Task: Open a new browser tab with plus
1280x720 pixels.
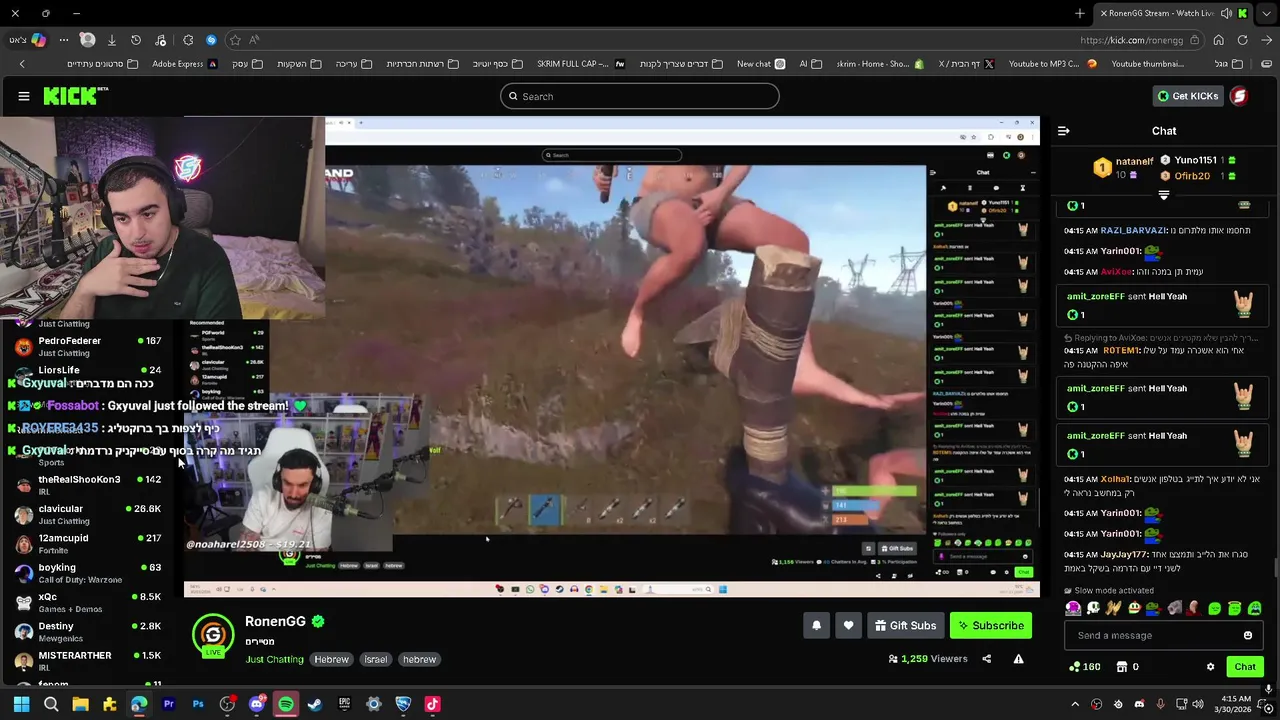Action: coord(1079,13)
